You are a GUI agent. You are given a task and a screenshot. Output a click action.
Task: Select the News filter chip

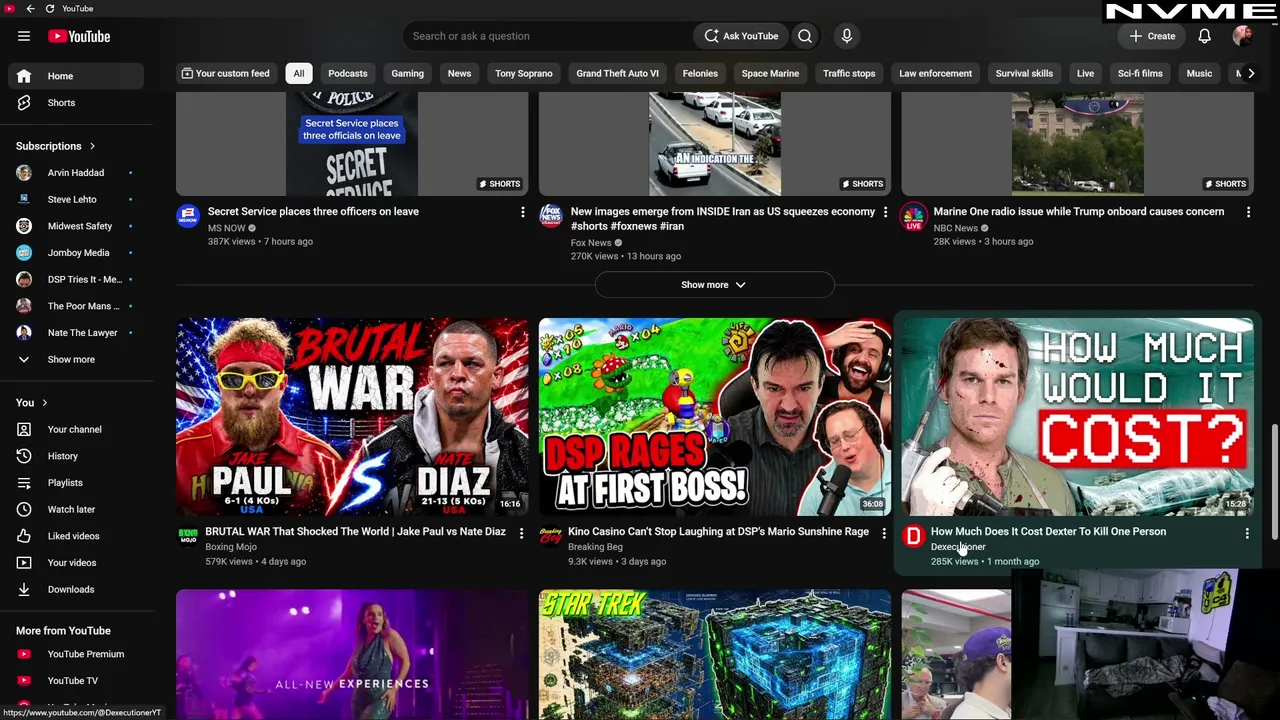(459, 73)
